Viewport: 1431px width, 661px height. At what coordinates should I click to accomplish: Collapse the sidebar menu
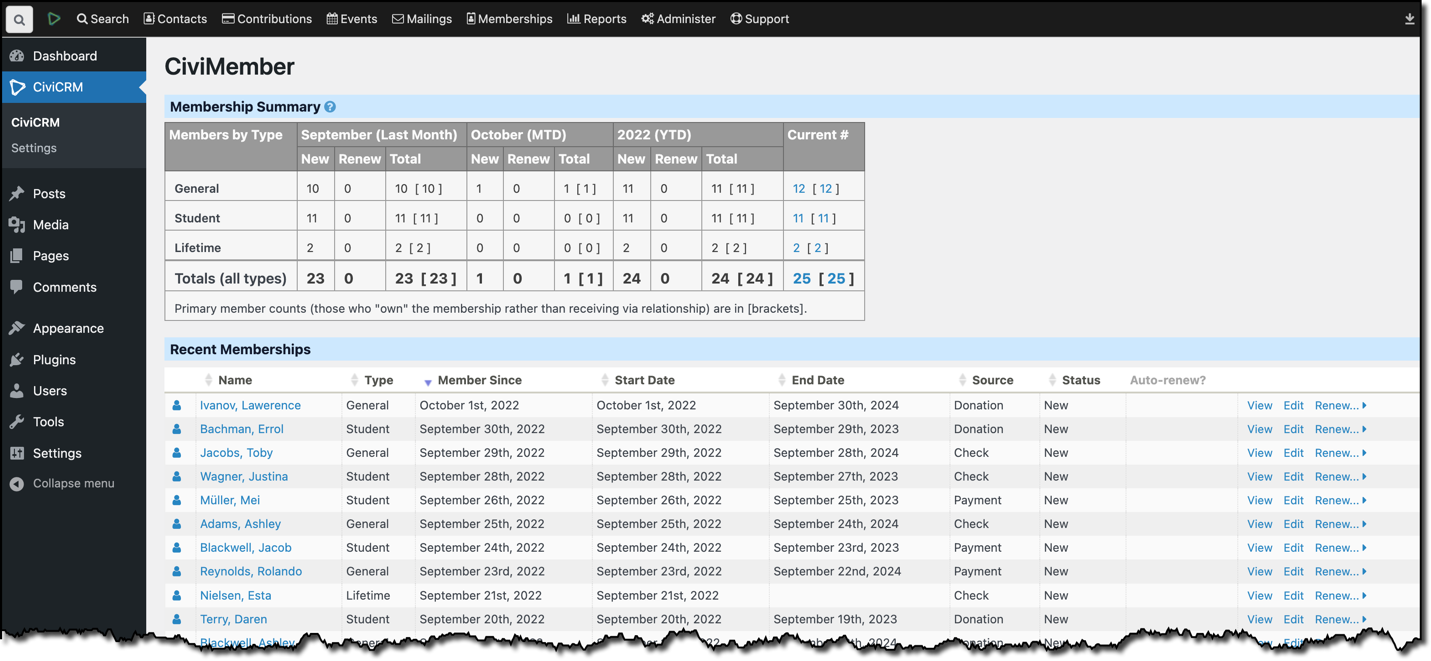[x=73, y=483]
